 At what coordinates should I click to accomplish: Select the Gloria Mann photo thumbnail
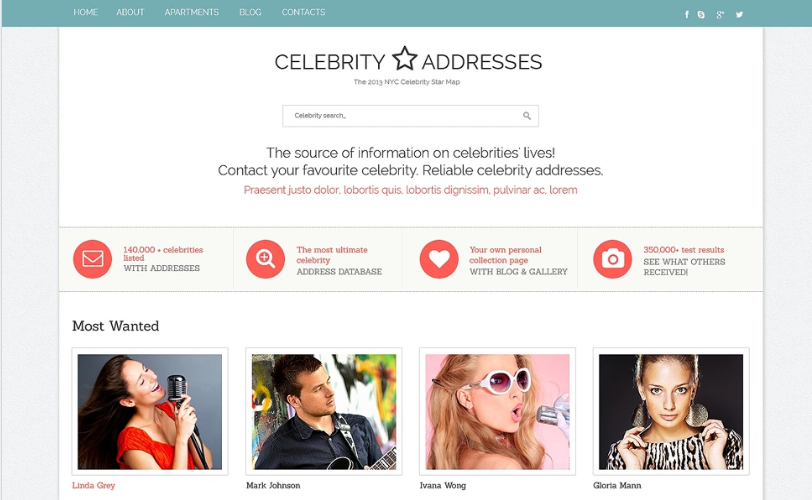[671, 411]
